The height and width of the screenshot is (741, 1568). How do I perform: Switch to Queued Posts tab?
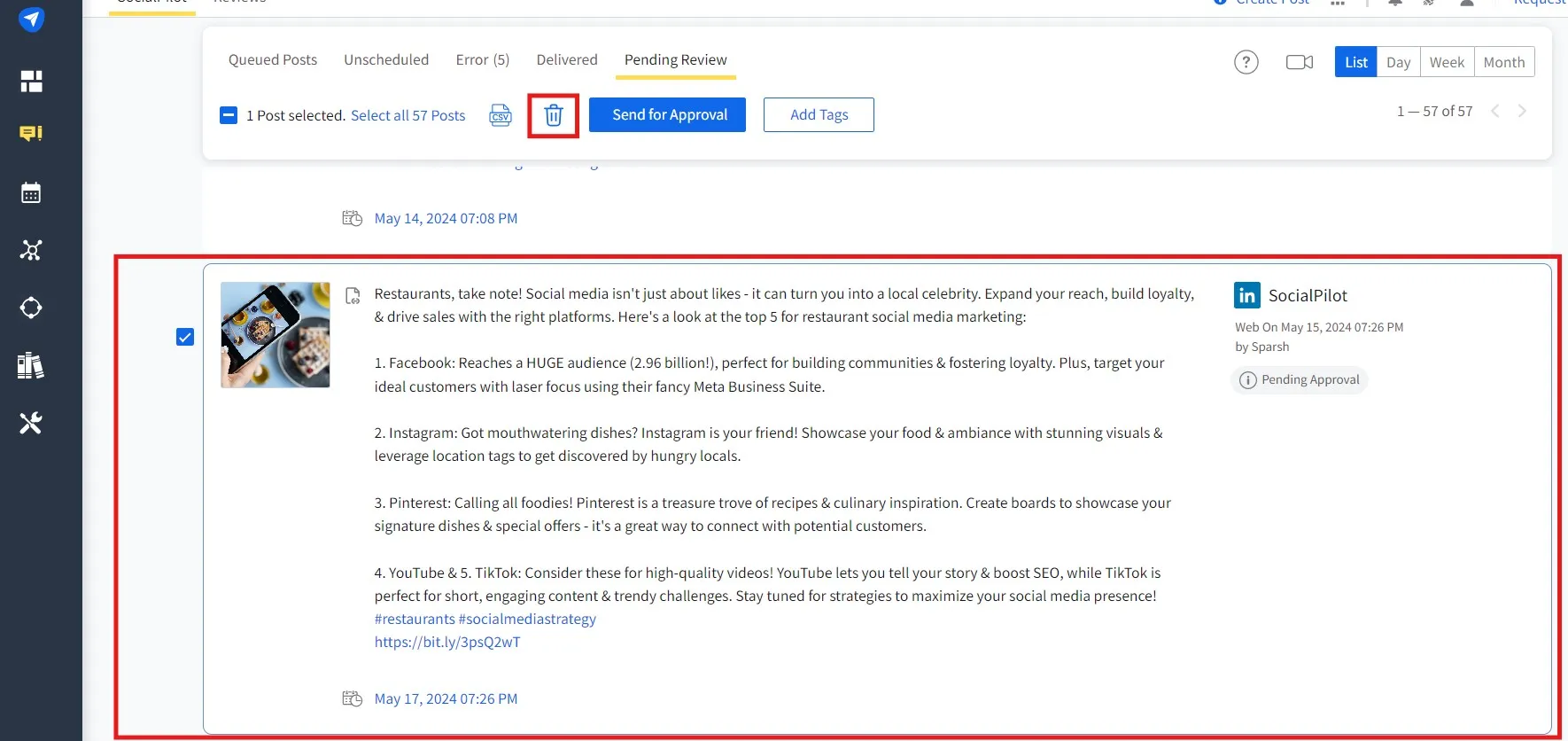click(x=273, y=59)
